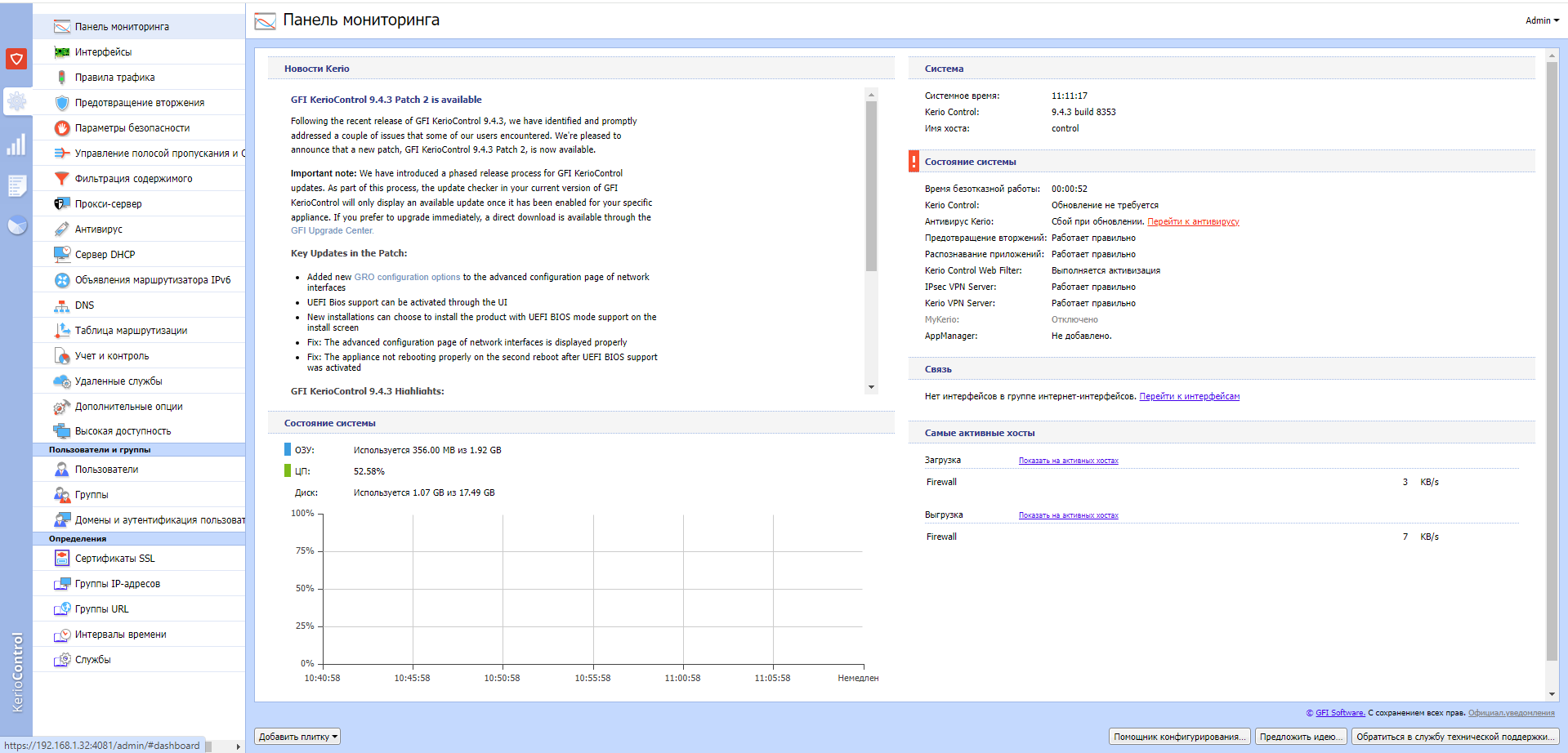Follow the Перейти к антивирусу link
The width and height of the screenshot is (1568, 753).
[x=1193, y=222]
